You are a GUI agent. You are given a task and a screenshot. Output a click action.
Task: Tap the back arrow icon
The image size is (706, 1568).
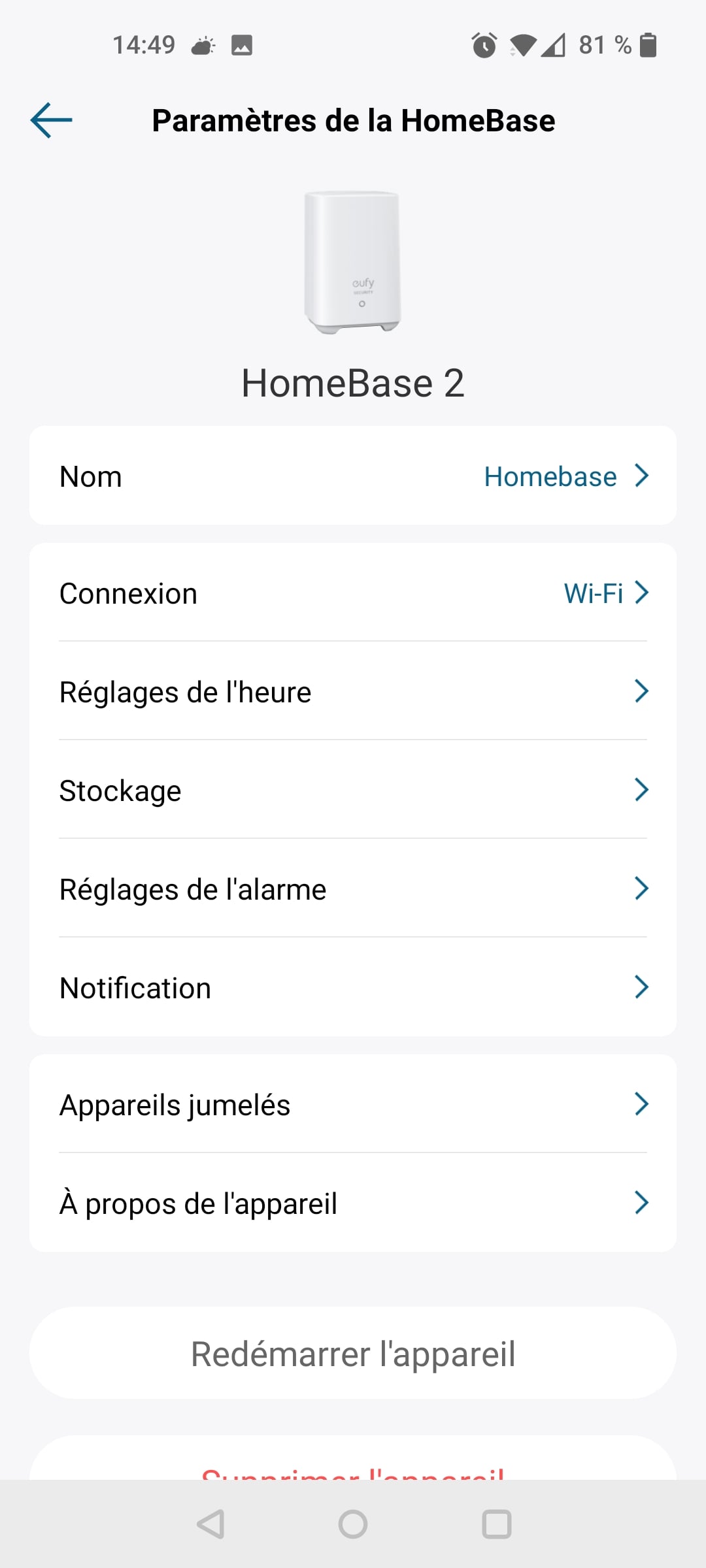point(51,120)
